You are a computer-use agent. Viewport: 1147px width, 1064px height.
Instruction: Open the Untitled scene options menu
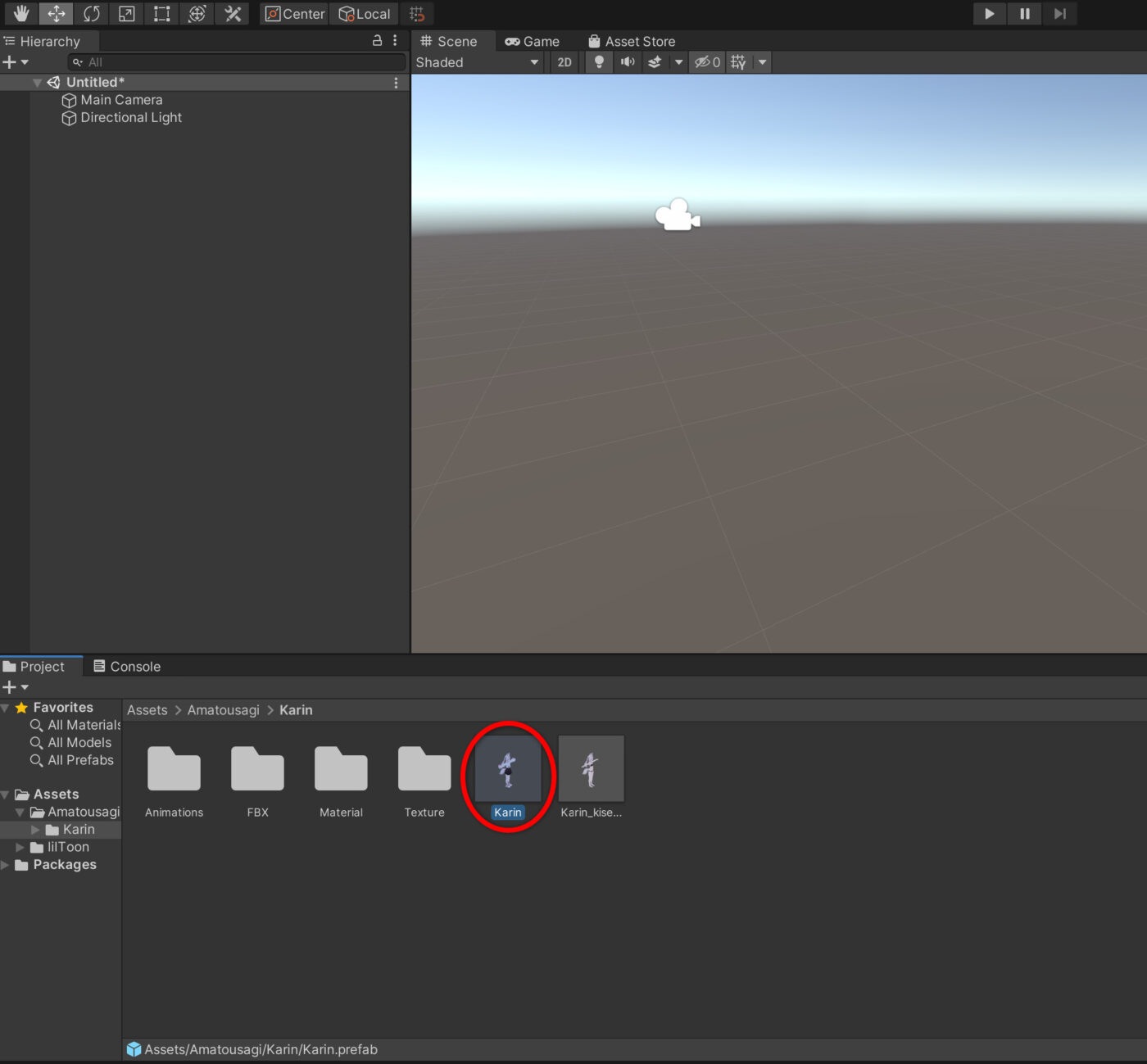click(x=396, y=83)
